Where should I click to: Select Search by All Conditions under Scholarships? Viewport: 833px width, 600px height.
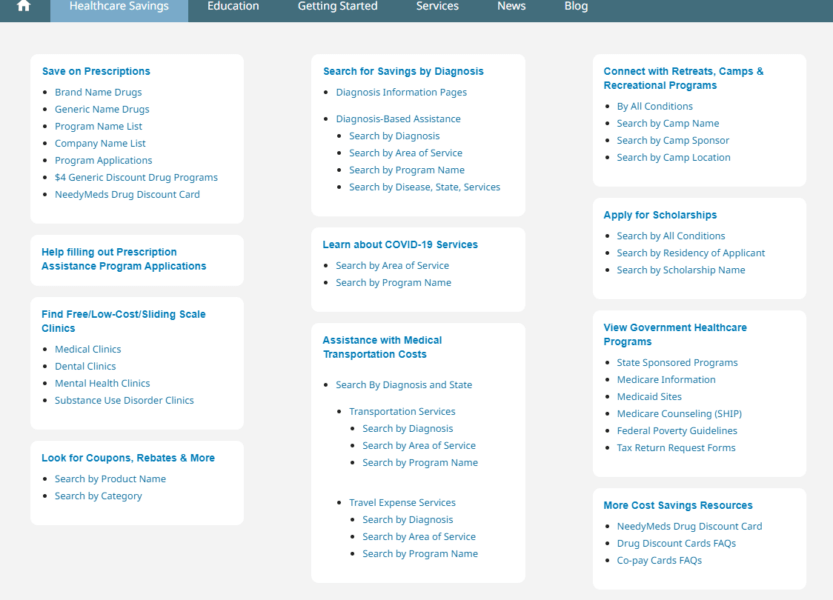click(x=670, y=236)
